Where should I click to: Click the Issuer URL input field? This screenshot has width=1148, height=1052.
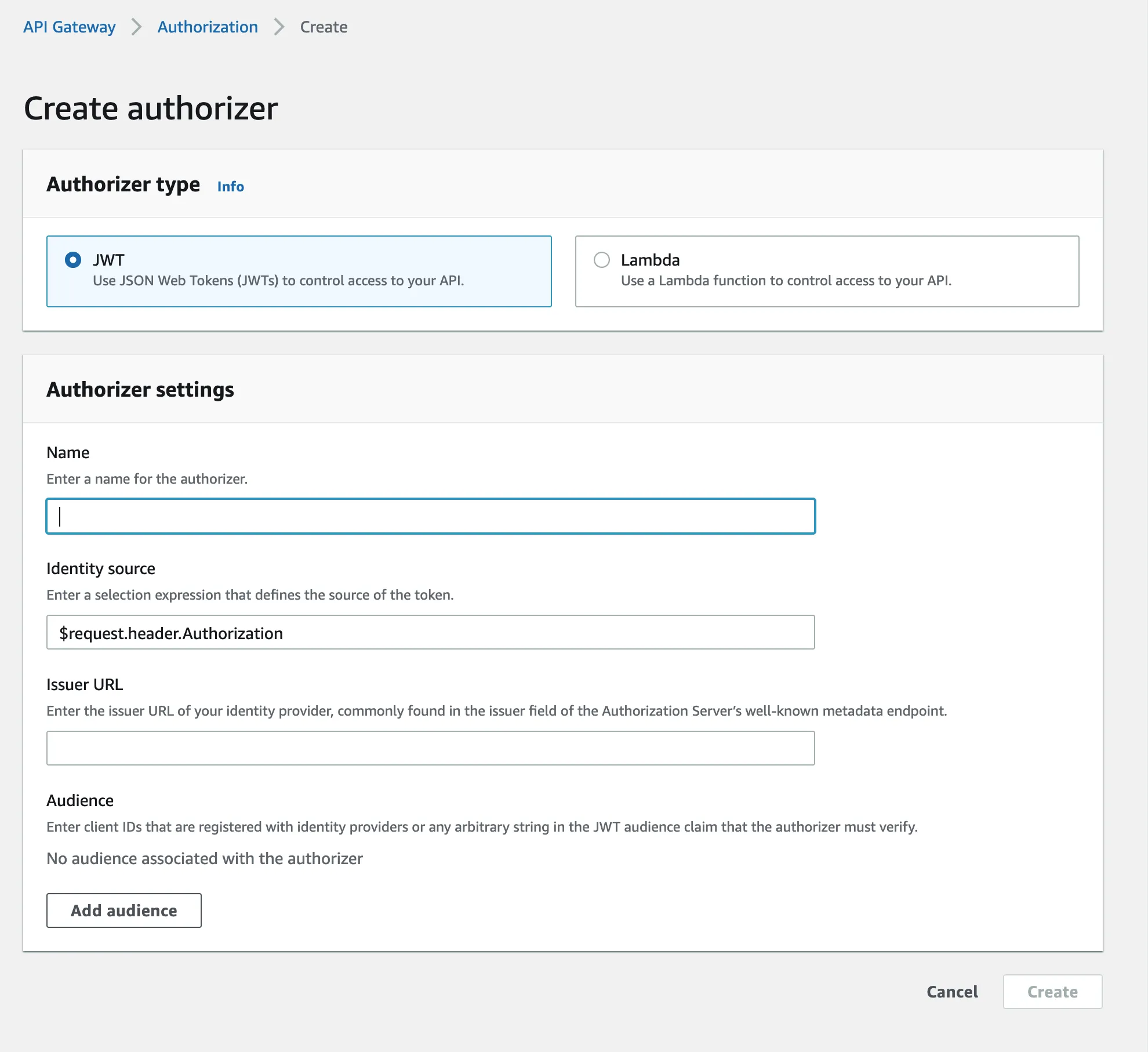(430, 748)
